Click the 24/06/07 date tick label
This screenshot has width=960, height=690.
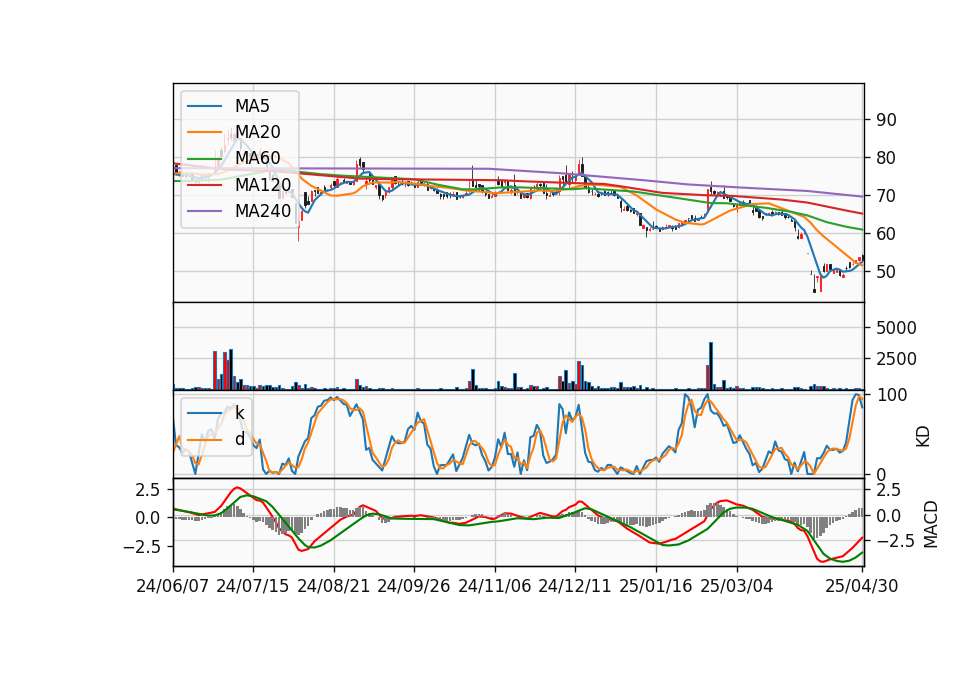pyautogui.click(x=173, y=586)
